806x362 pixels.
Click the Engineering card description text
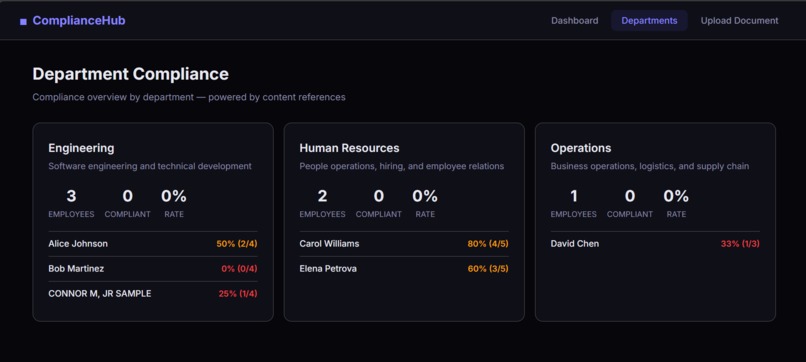tap(150, 166)
